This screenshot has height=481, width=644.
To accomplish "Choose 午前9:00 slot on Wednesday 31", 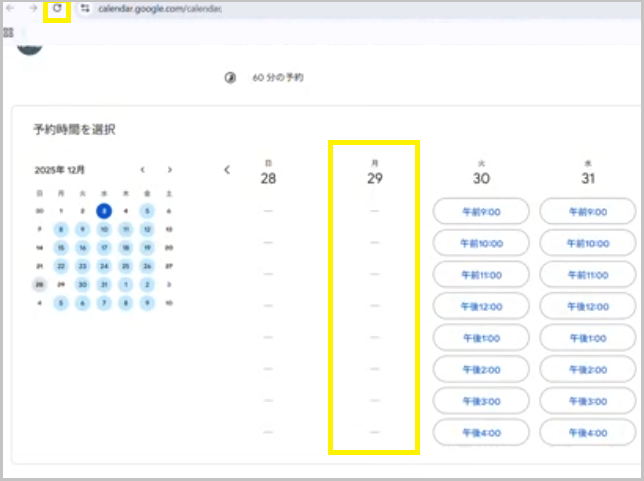I will pos(588,212).
